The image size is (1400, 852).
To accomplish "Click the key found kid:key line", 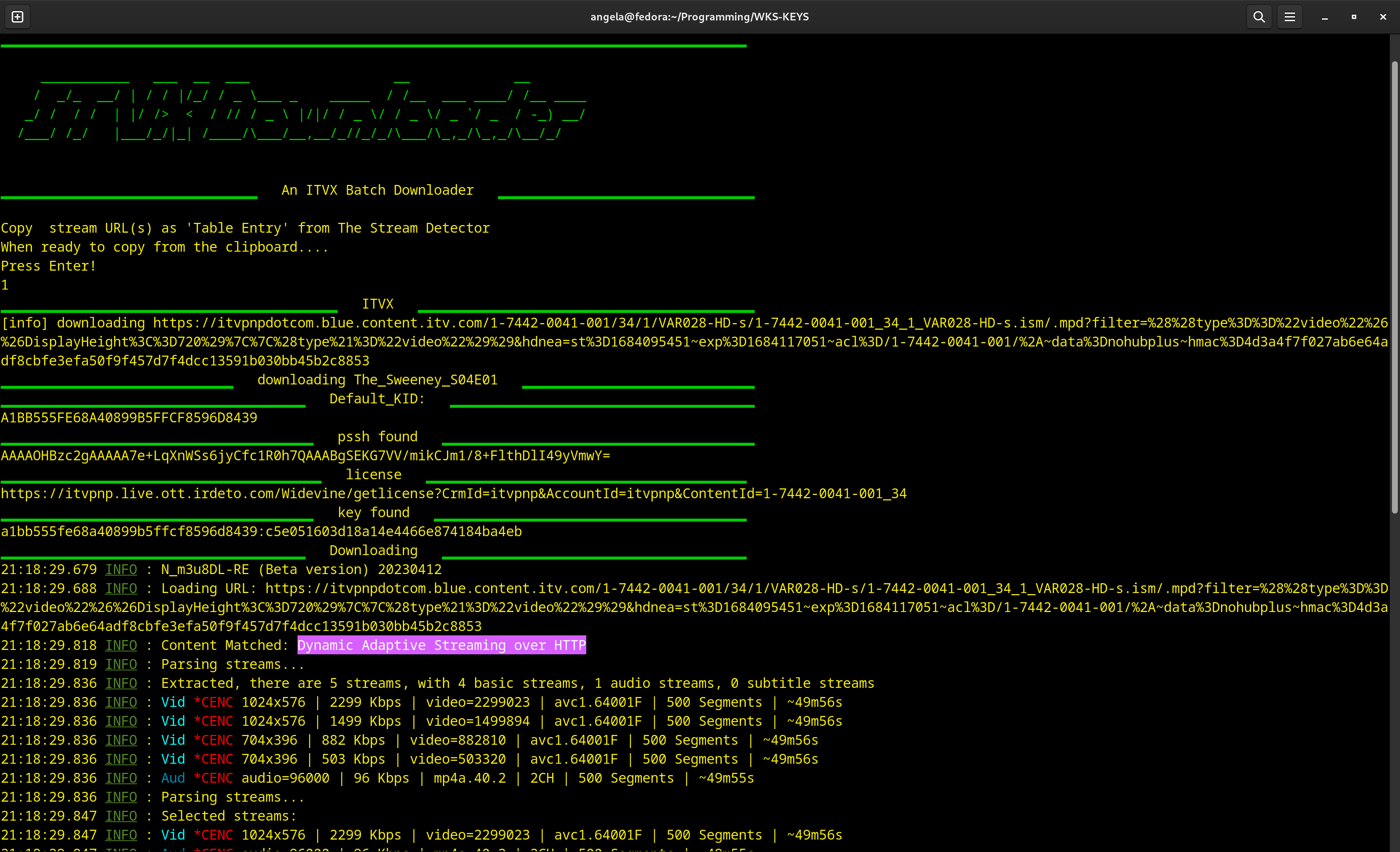I will coord(261,531).
